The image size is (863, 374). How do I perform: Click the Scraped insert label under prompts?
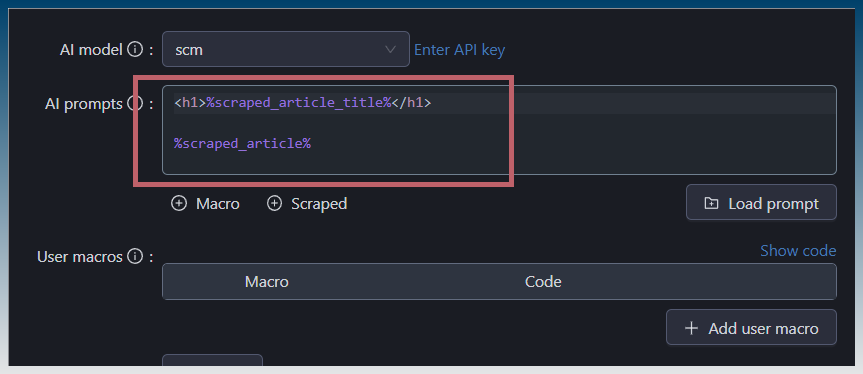click(x=319, y=204)
